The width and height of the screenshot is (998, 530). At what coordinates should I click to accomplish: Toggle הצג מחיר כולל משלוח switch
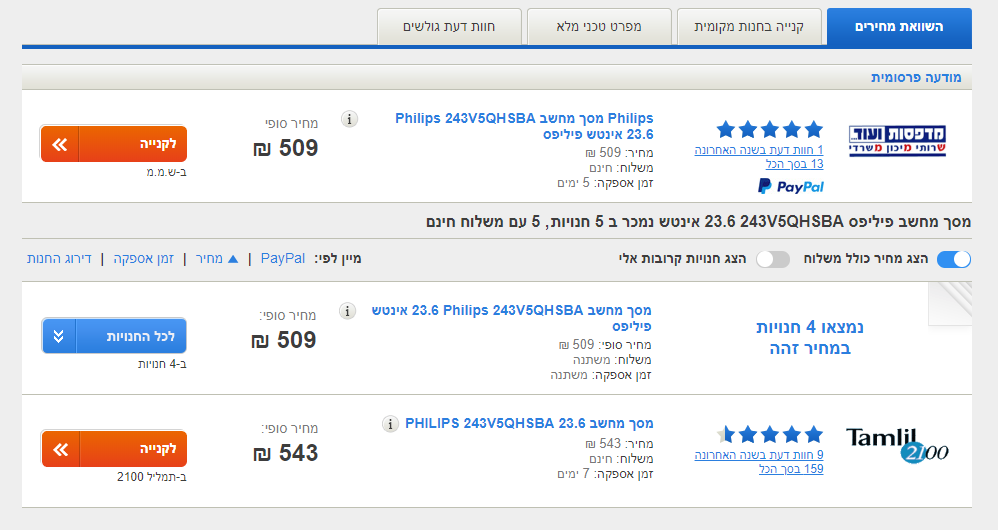(953, 259)
